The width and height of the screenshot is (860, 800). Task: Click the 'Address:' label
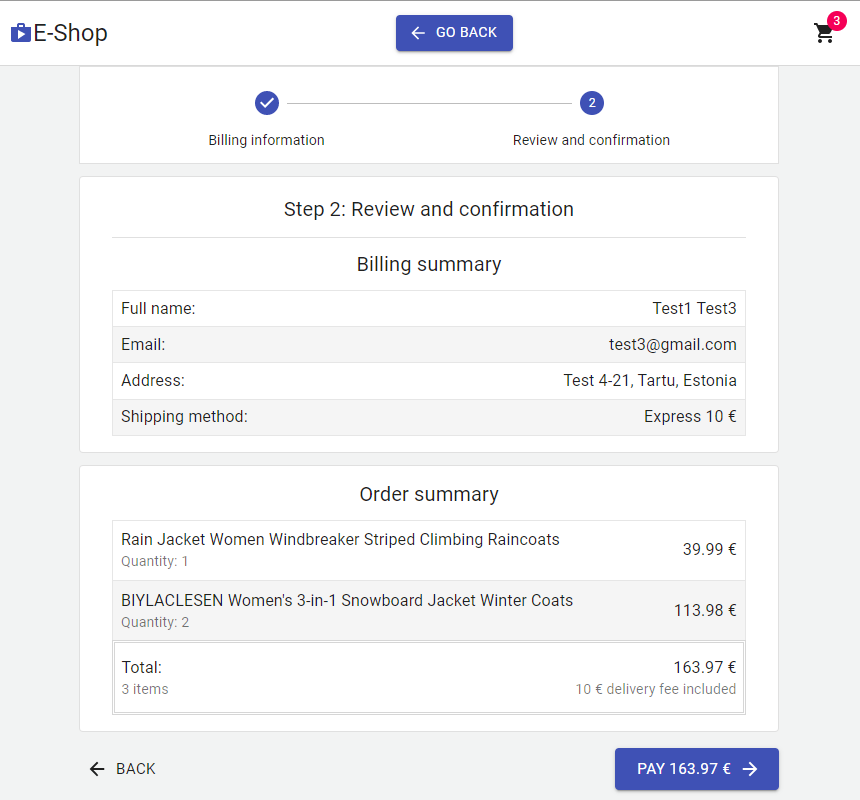click(x=153, y=381)
